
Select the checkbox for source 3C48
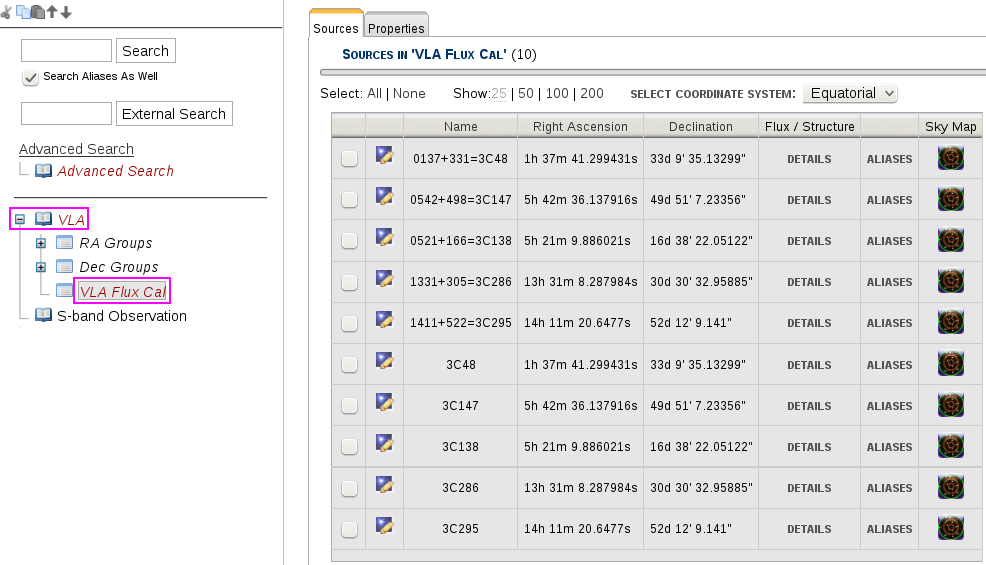tap(349, 365)
